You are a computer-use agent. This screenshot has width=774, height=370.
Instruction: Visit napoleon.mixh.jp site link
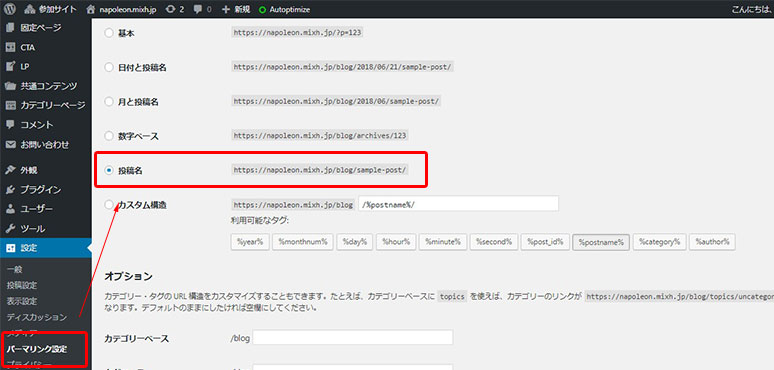[x=121, y=9]
